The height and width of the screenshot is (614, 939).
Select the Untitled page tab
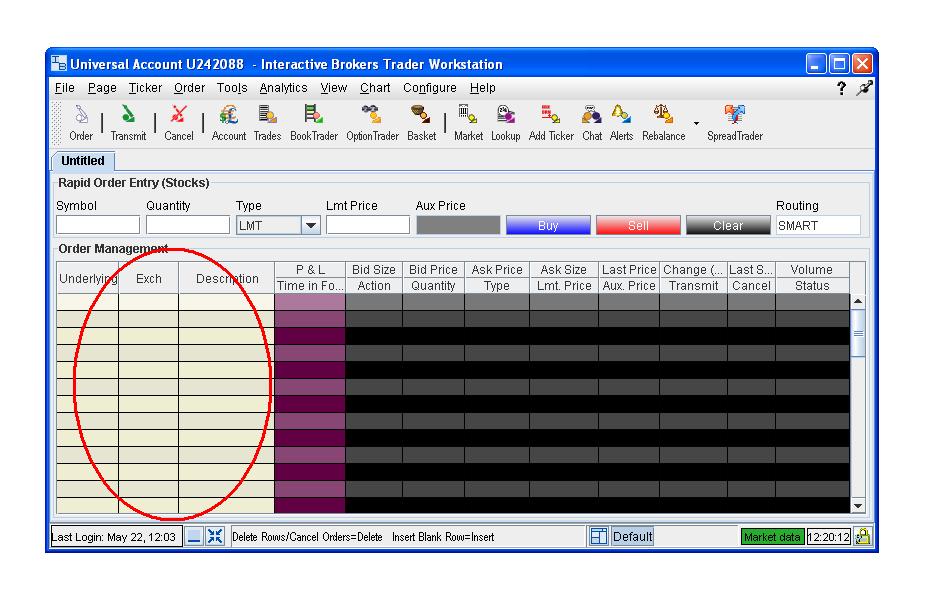pyautogui.click(x=83, y=161)
